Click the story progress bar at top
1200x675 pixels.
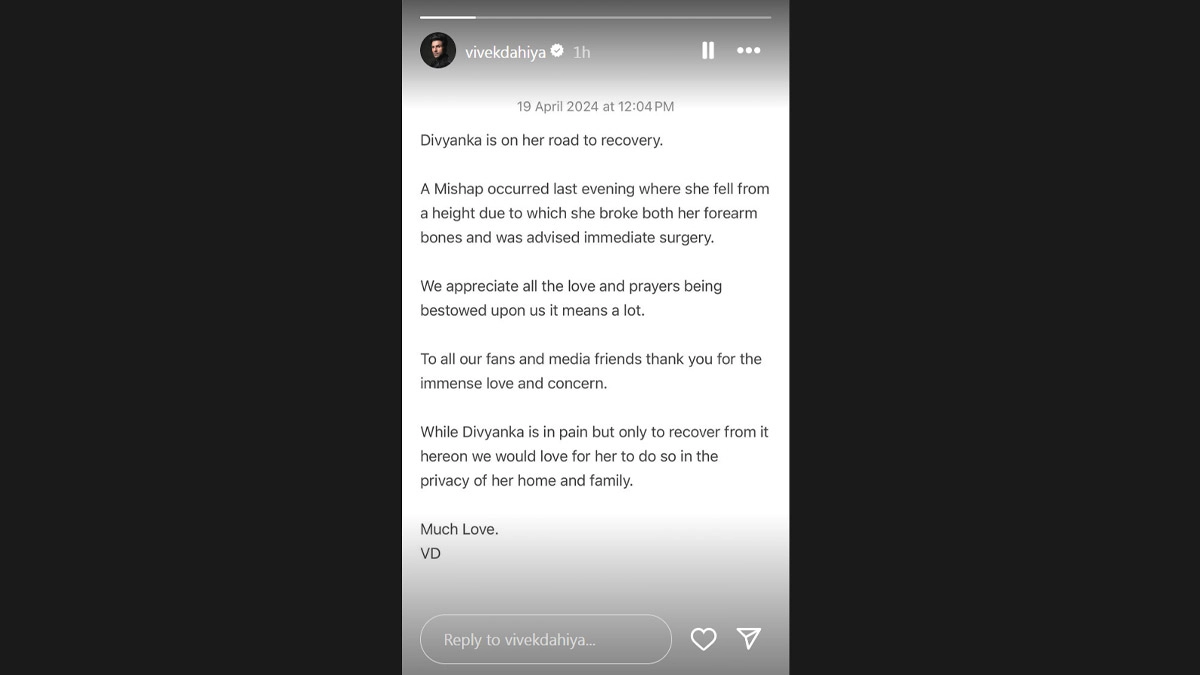595,17
